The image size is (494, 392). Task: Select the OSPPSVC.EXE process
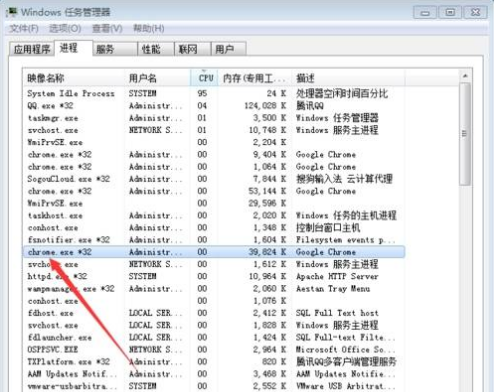point(214,350)
